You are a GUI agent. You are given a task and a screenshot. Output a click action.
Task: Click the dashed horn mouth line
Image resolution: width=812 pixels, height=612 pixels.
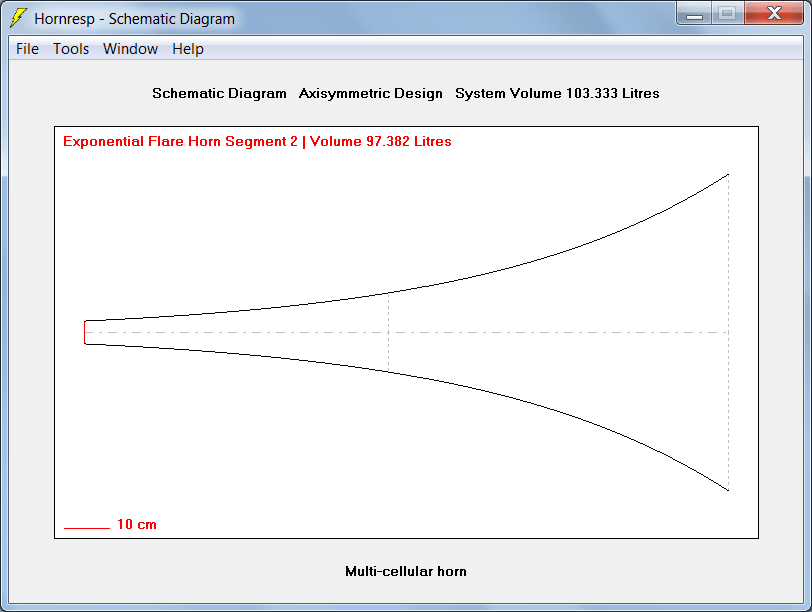729,332
